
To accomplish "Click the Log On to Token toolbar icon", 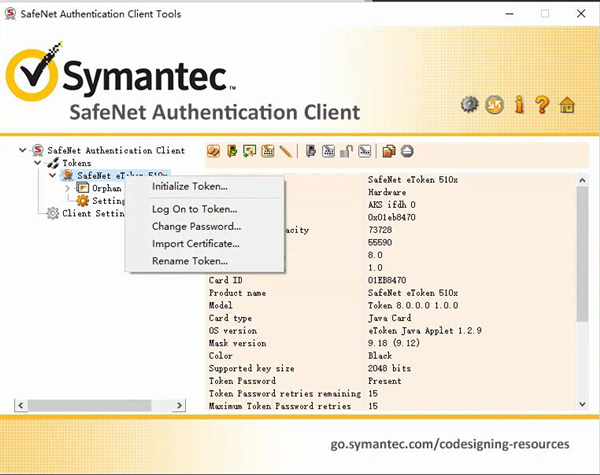I will (x=232, y=151).
